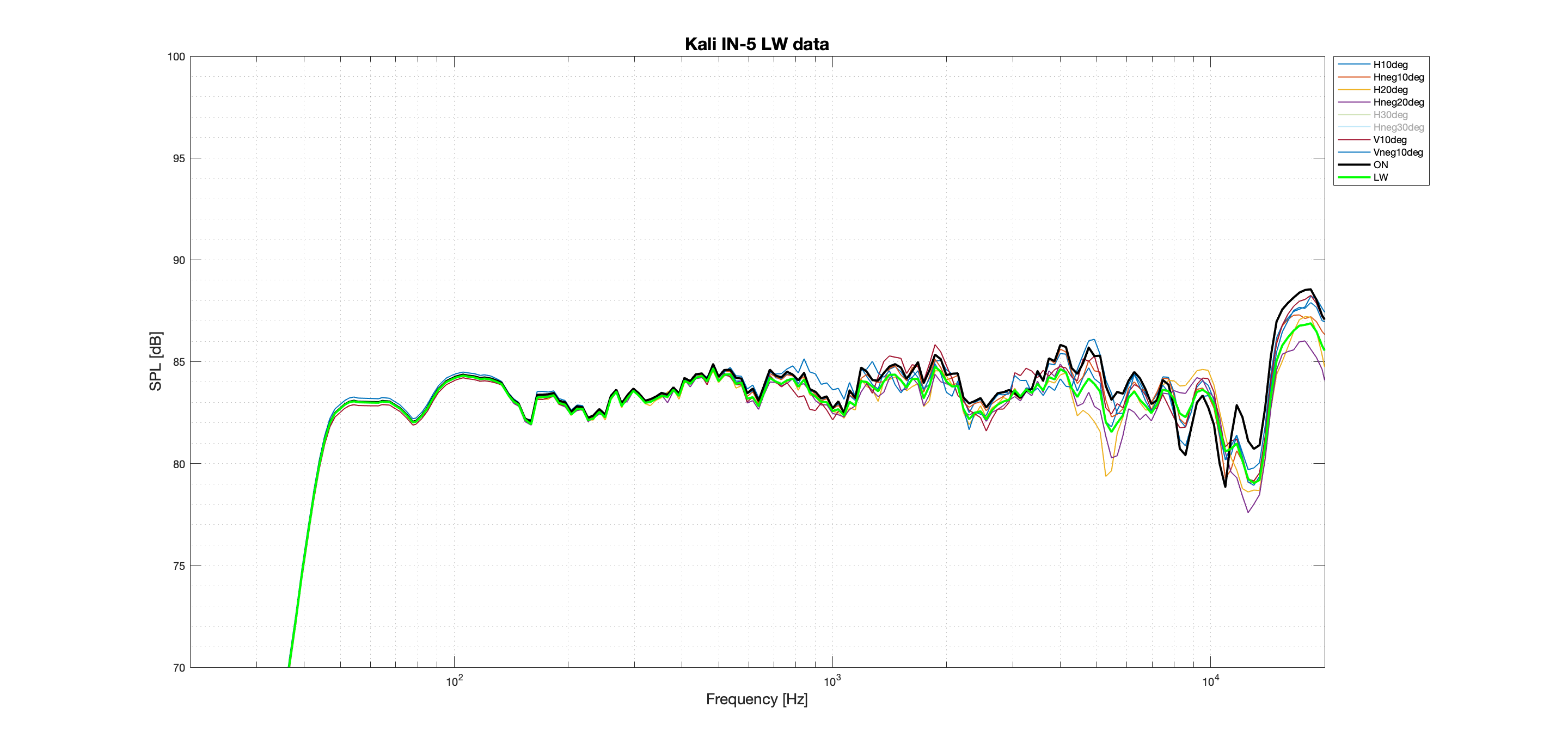
Task: Click the yellow H20deg line swatch in legend
Action: pos(1353,89)
